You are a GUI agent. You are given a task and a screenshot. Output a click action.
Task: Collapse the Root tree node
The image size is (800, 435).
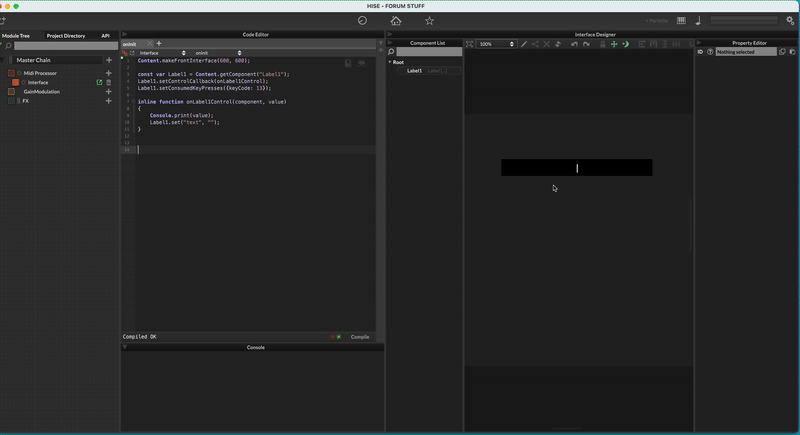click(390, 62)
